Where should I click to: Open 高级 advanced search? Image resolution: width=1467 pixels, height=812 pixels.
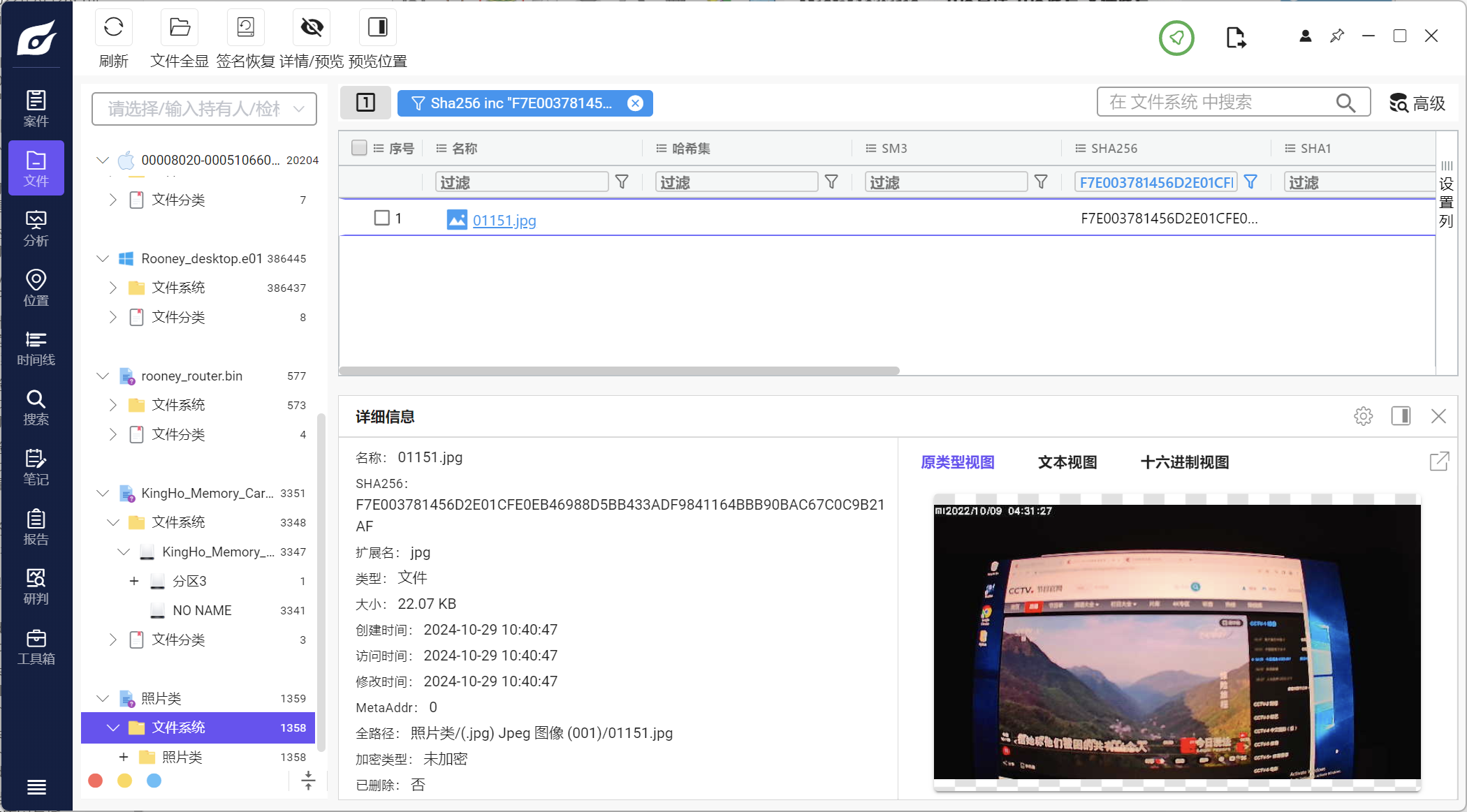1417,103
